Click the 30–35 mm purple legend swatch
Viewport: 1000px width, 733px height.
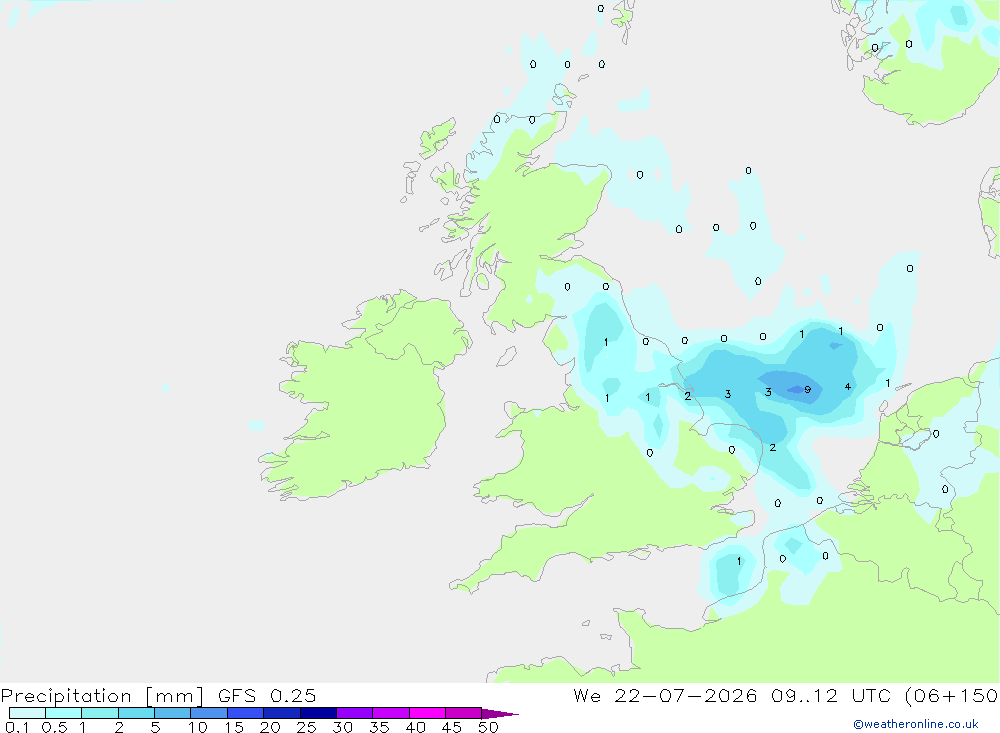pyautogui.click(x=355, y=713)
